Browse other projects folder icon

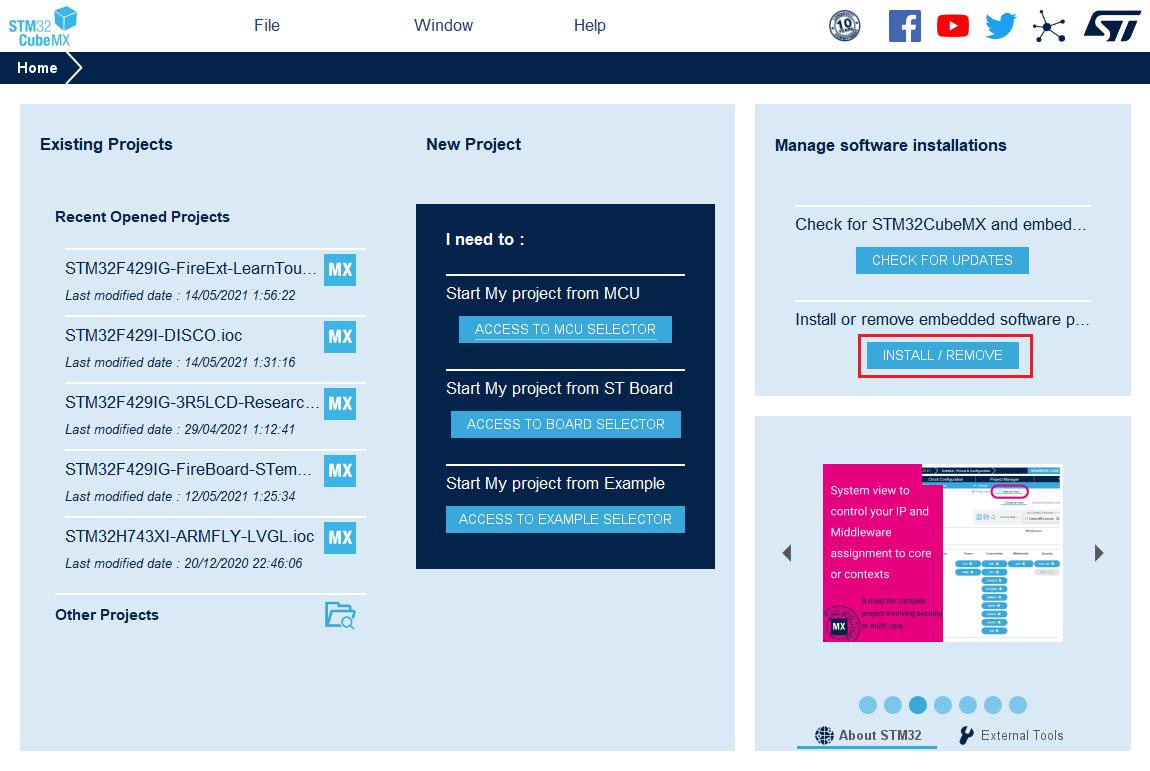tap(340, 615)
